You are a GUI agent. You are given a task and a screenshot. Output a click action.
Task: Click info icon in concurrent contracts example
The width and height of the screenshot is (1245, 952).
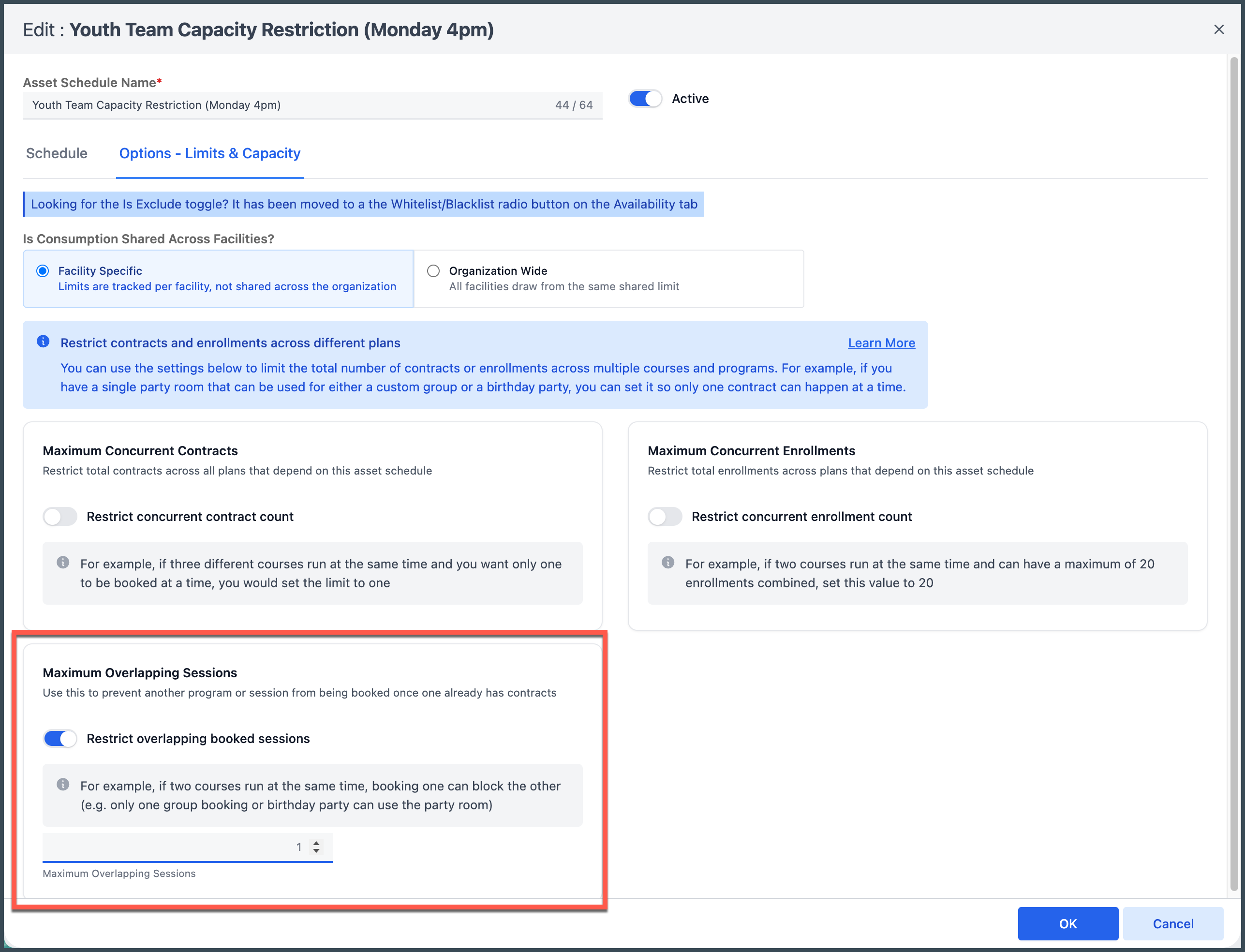pos(63,562)
